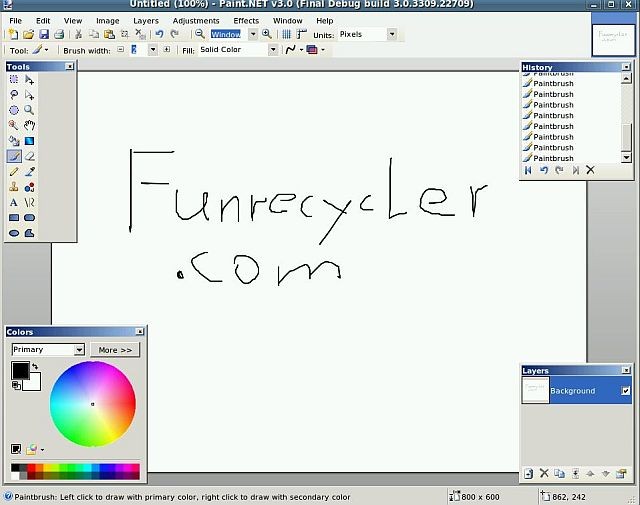The width and height of the screenshot is (640, 505).
Task: Click the New file toolbar icon
Action: click(13, 34)
